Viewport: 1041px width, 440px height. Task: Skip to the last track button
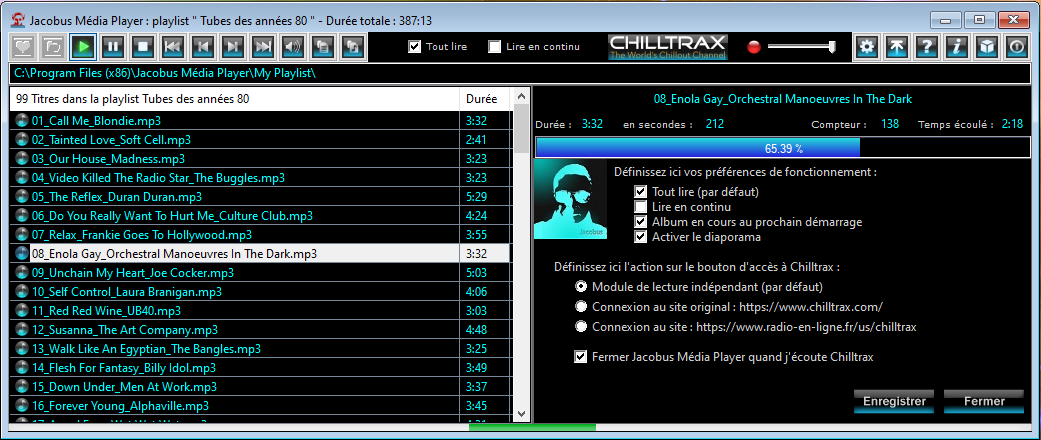[263, 46]
